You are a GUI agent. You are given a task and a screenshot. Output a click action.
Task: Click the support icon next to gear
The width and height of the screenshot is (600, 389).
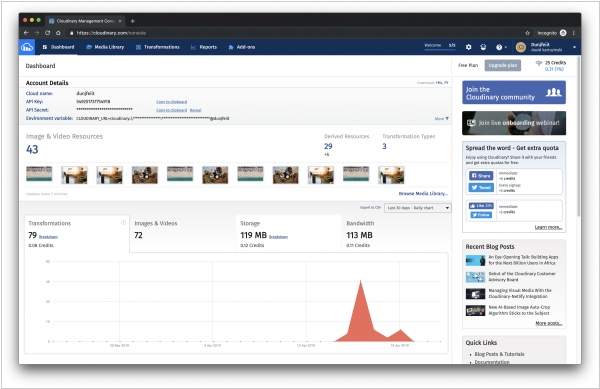pyautogui.click(x=483, y=47)
